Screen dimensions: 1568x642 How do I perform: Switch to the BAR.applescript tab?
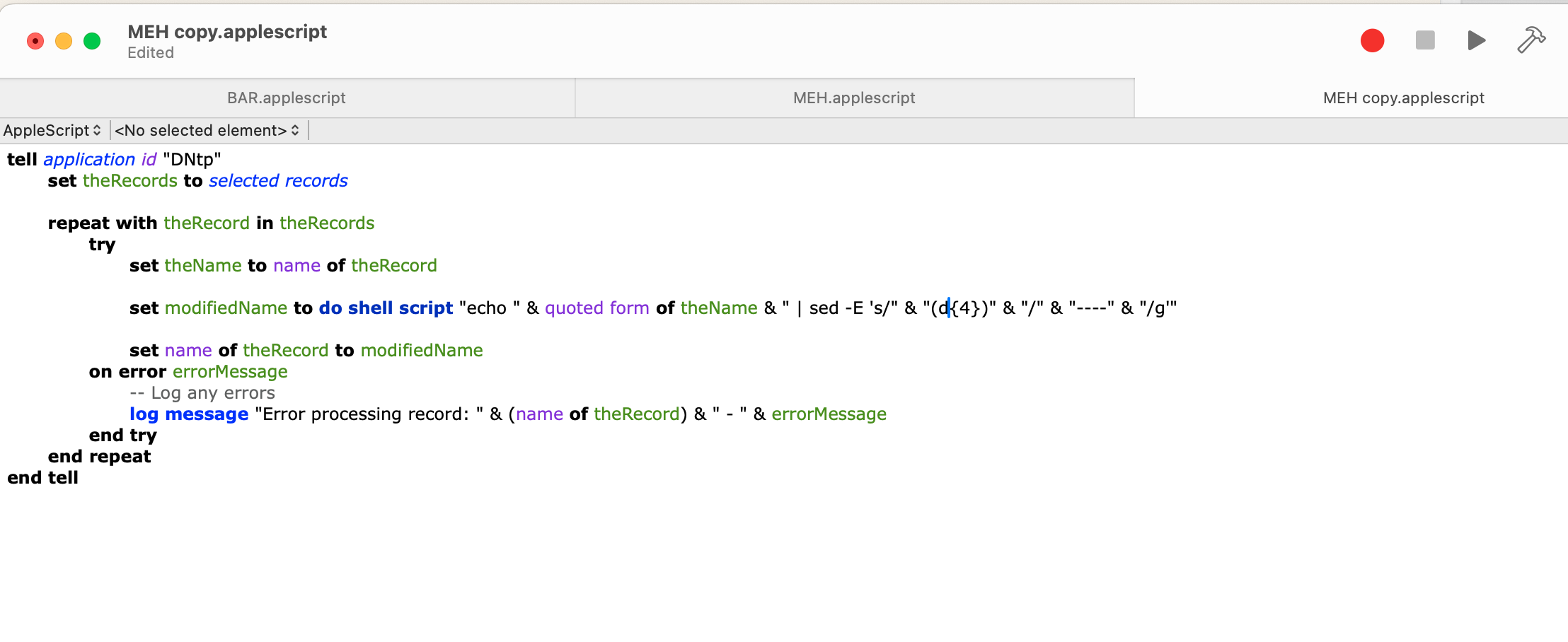(x=287, y=98)
